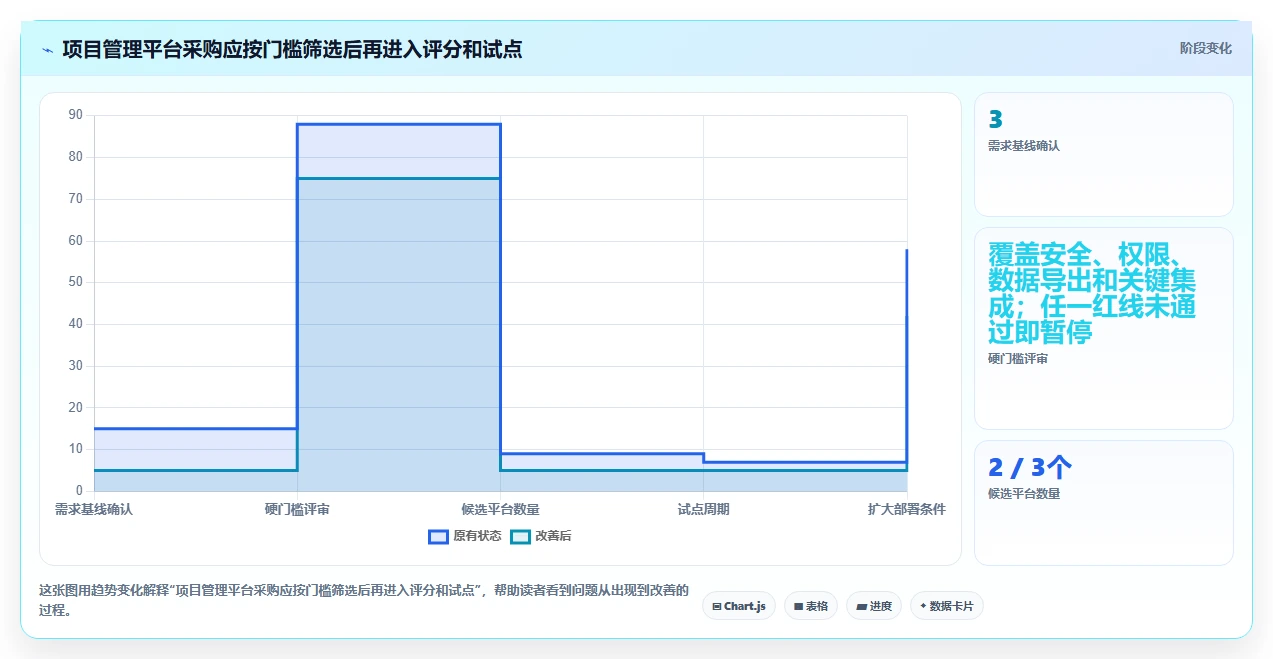
Task: Click the y-axis label 90
Action: 76,115
